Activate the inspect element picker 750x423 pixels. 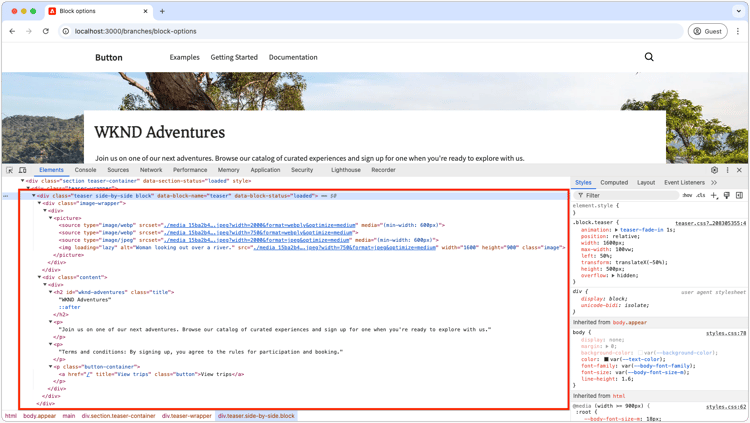coord(10,170)
